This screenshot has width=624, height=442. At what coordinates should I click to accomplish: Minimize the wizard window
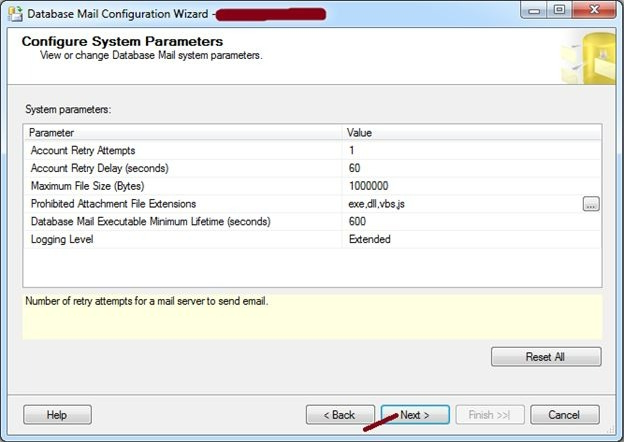(x=534, y=10)
